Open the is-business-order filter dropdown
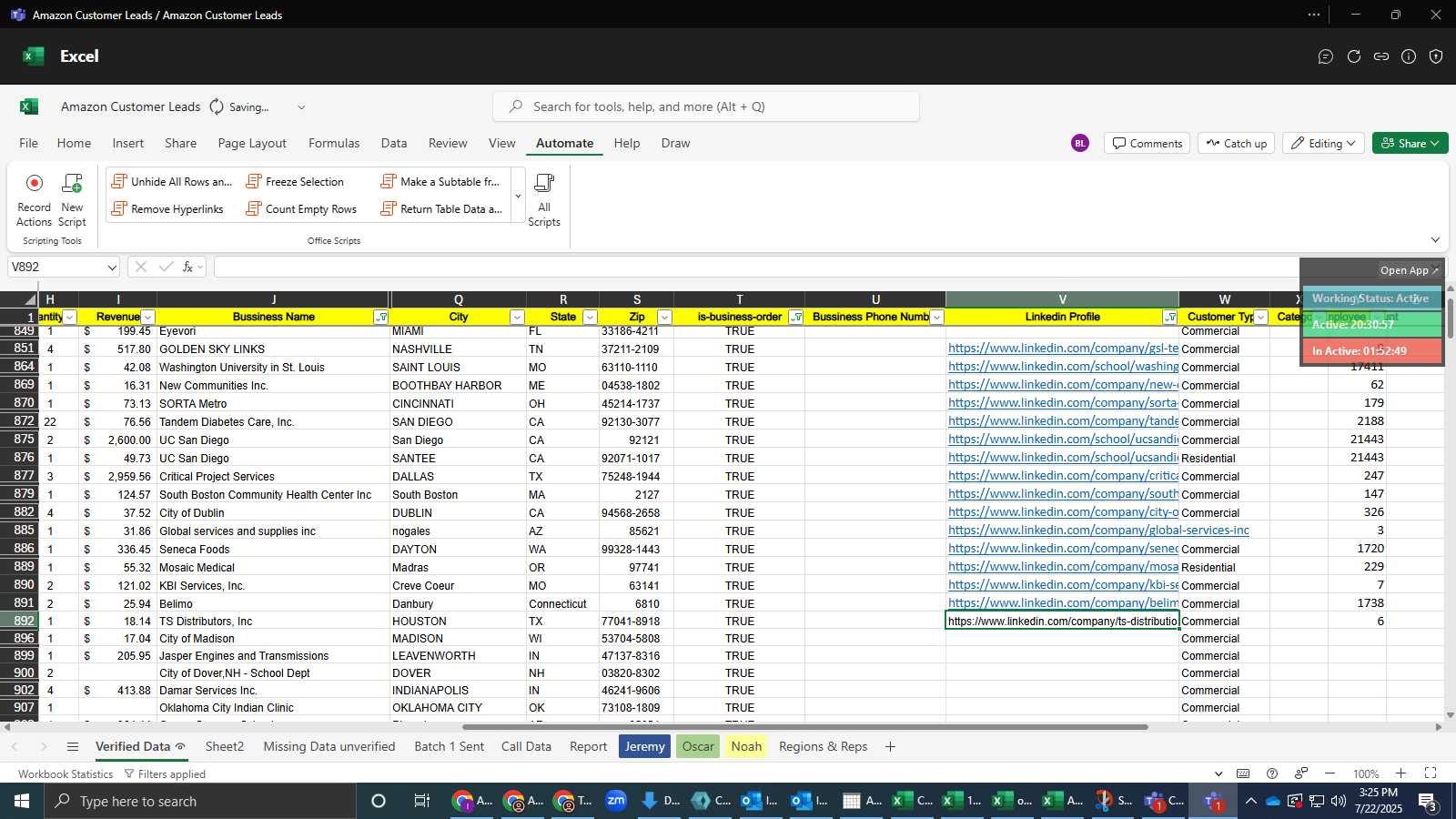This screenshot has width=1456, height=819. 796,318
